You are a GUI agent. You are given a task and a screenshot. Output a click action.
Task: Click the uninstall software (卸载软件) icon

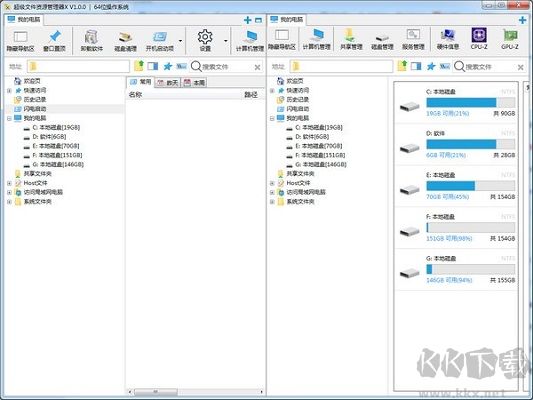coord(91,41)
